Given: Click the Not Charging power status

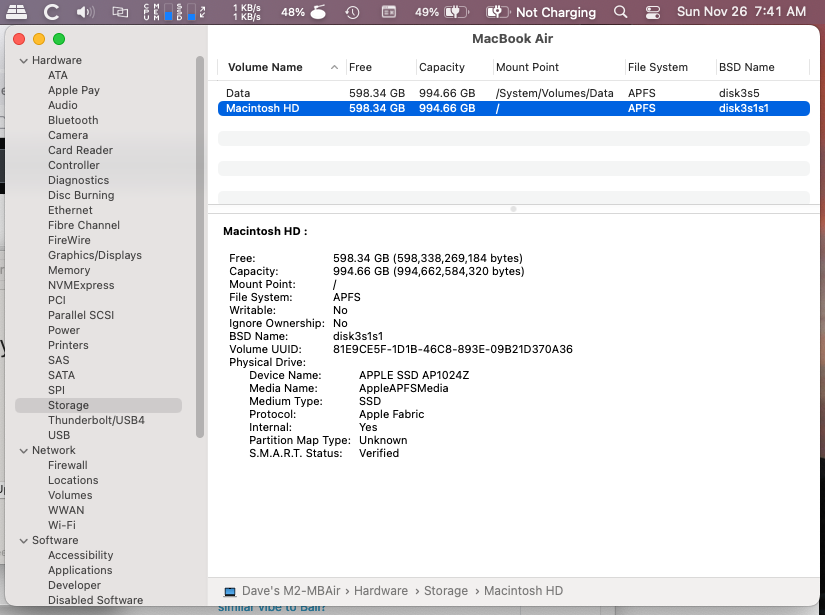Looking at the screenshot, I should pos(541,12).
